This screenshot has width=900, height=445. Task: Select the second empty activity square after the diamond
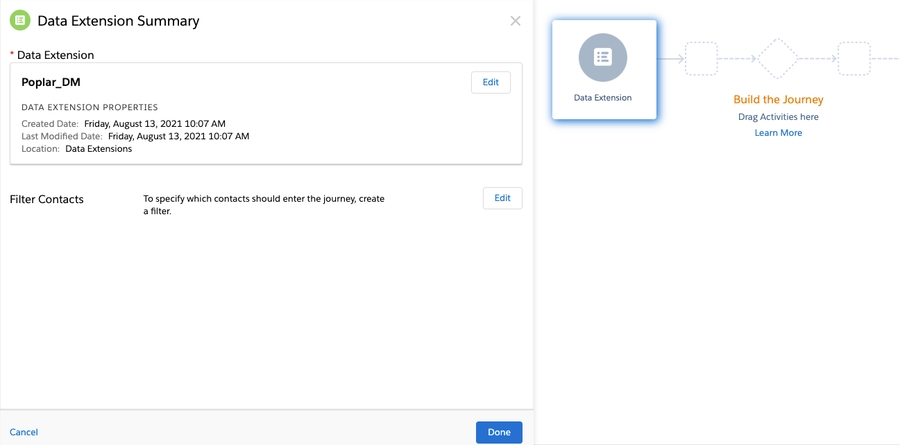tap(853, 59)
